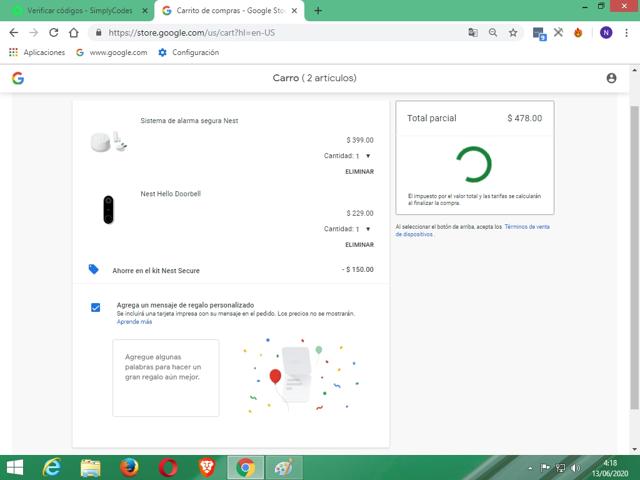The image size is (640, 480).
Task: Click the Nest Hello Doorbell product title
Action: coord(171,194)
